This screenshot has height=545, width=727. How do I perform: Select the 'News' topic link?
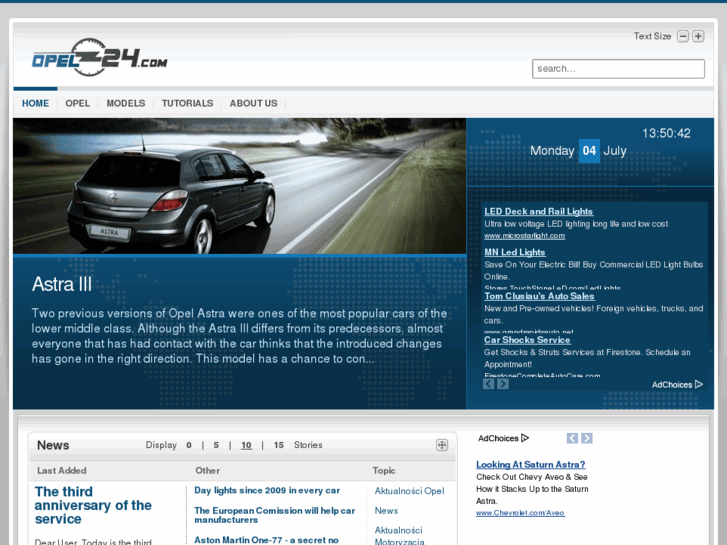[x=386, y=510]
